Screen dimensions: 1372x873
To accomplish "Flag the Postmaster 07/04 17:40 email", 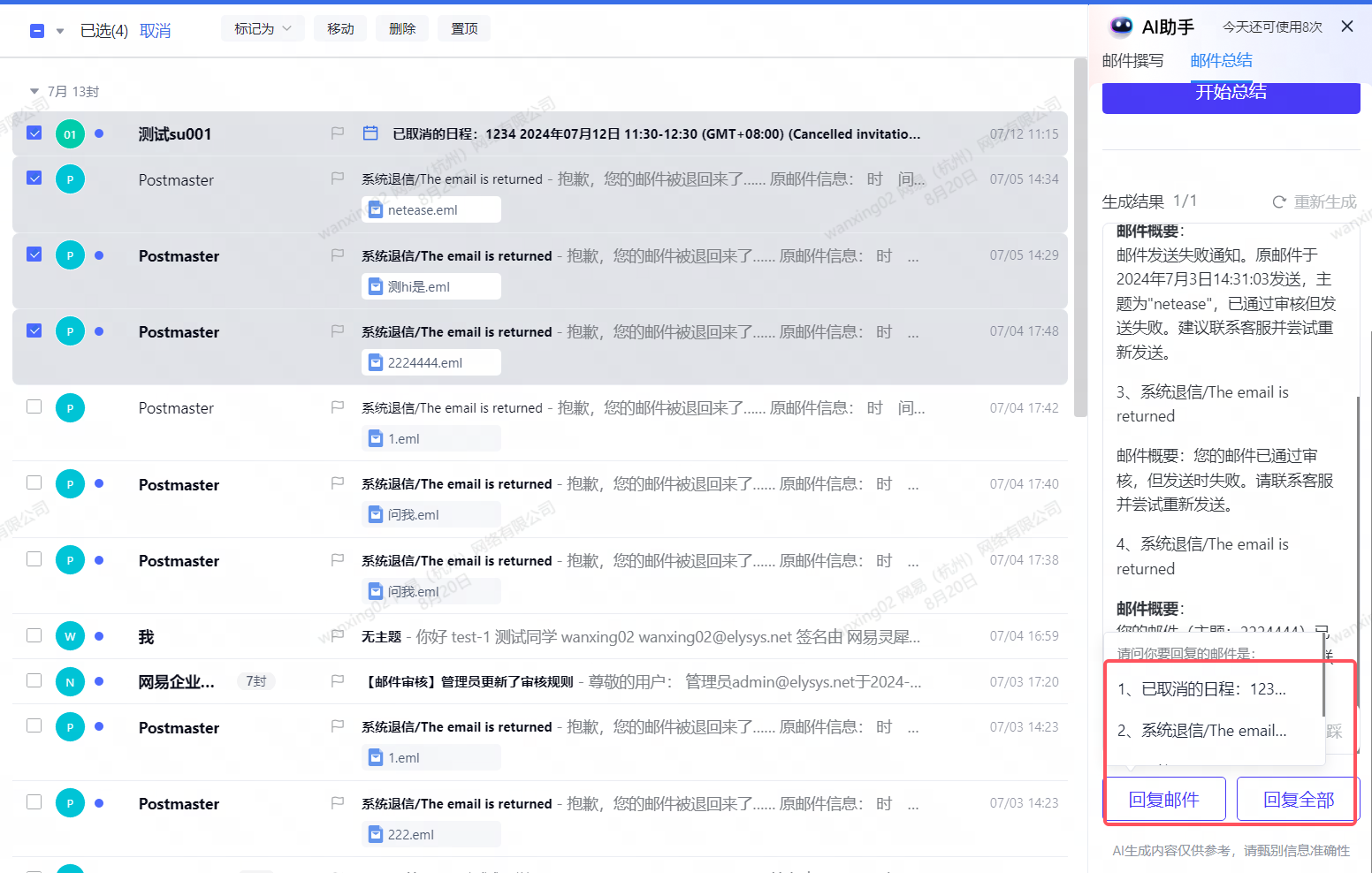I will pos(338,483).
